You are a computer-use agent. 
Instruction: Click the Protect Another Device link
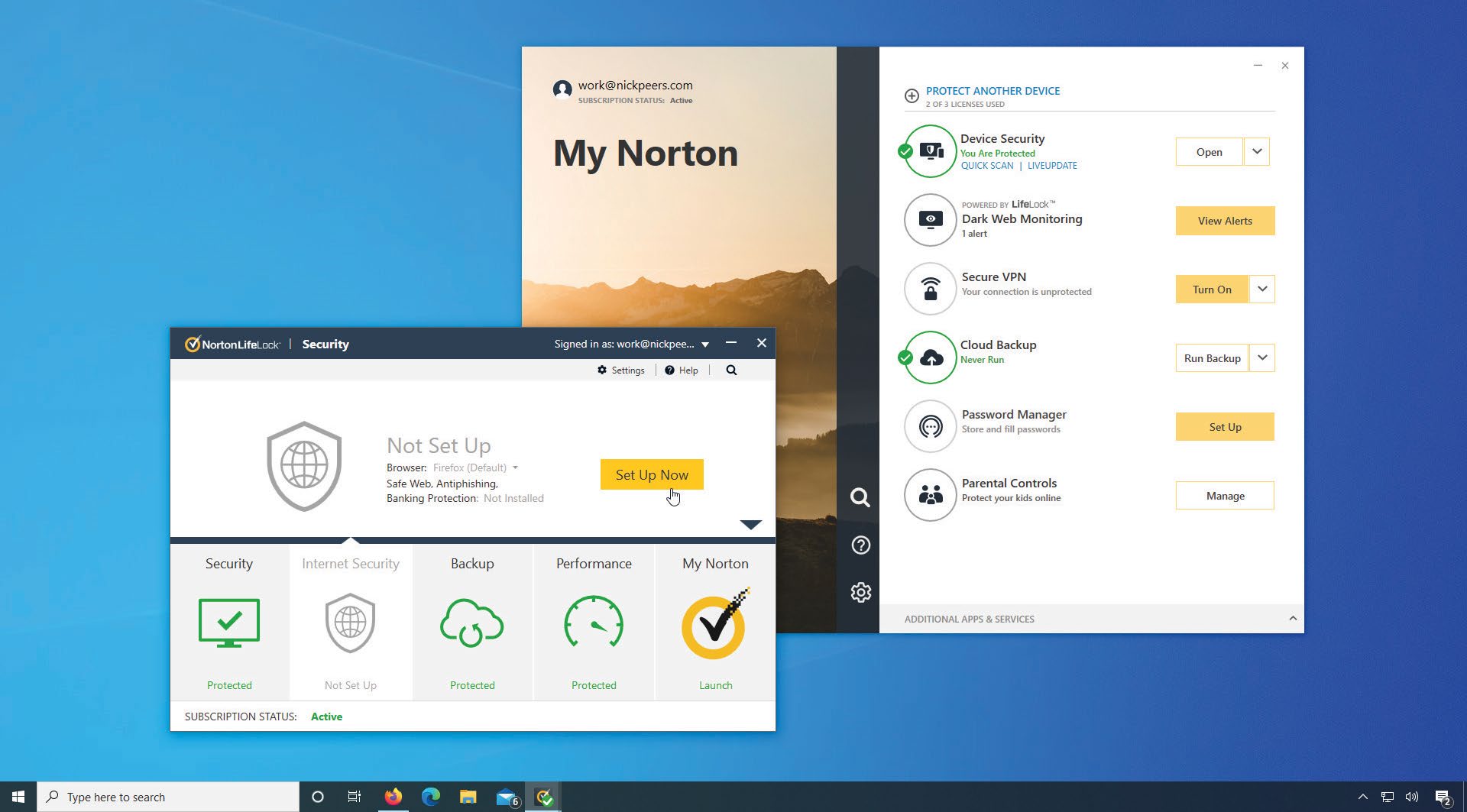click(993, 90)
